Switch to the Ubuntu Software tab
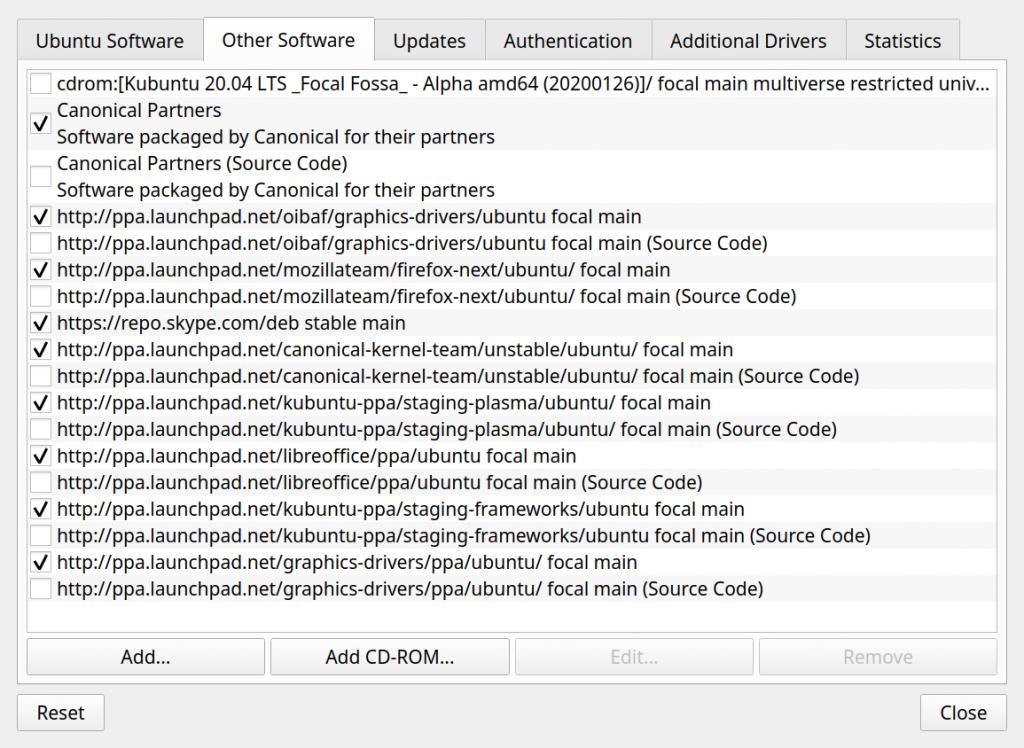 tap(109, 41)
